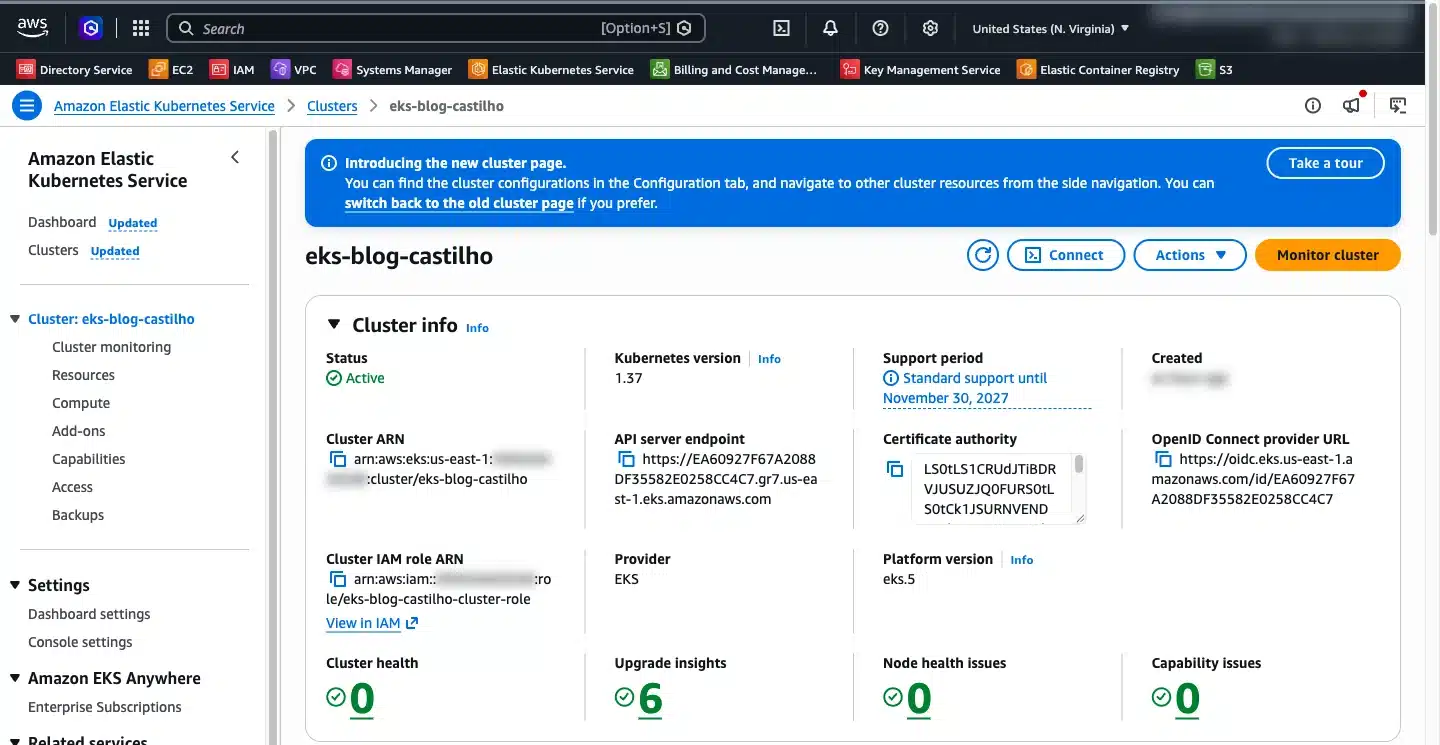Click the search field in top bar
This screenshot has height=745, width=1440.
click(x=436, y=28)
